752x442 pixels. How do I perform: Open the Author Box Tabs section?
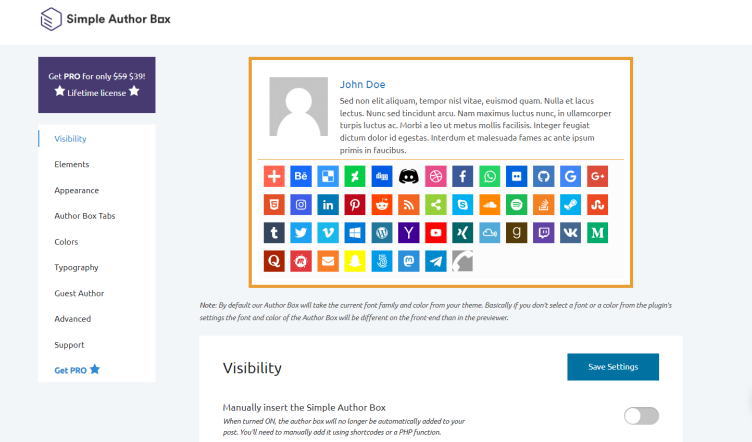click(85, 215)
